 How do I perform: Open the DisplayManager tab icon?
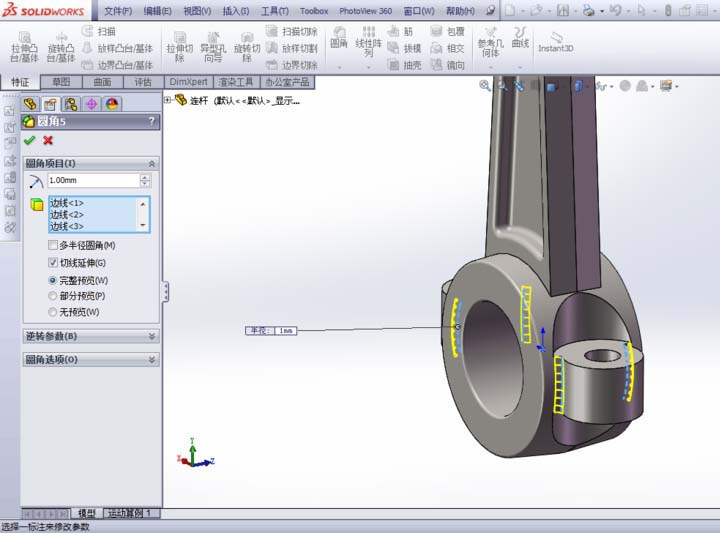(112, 104)
